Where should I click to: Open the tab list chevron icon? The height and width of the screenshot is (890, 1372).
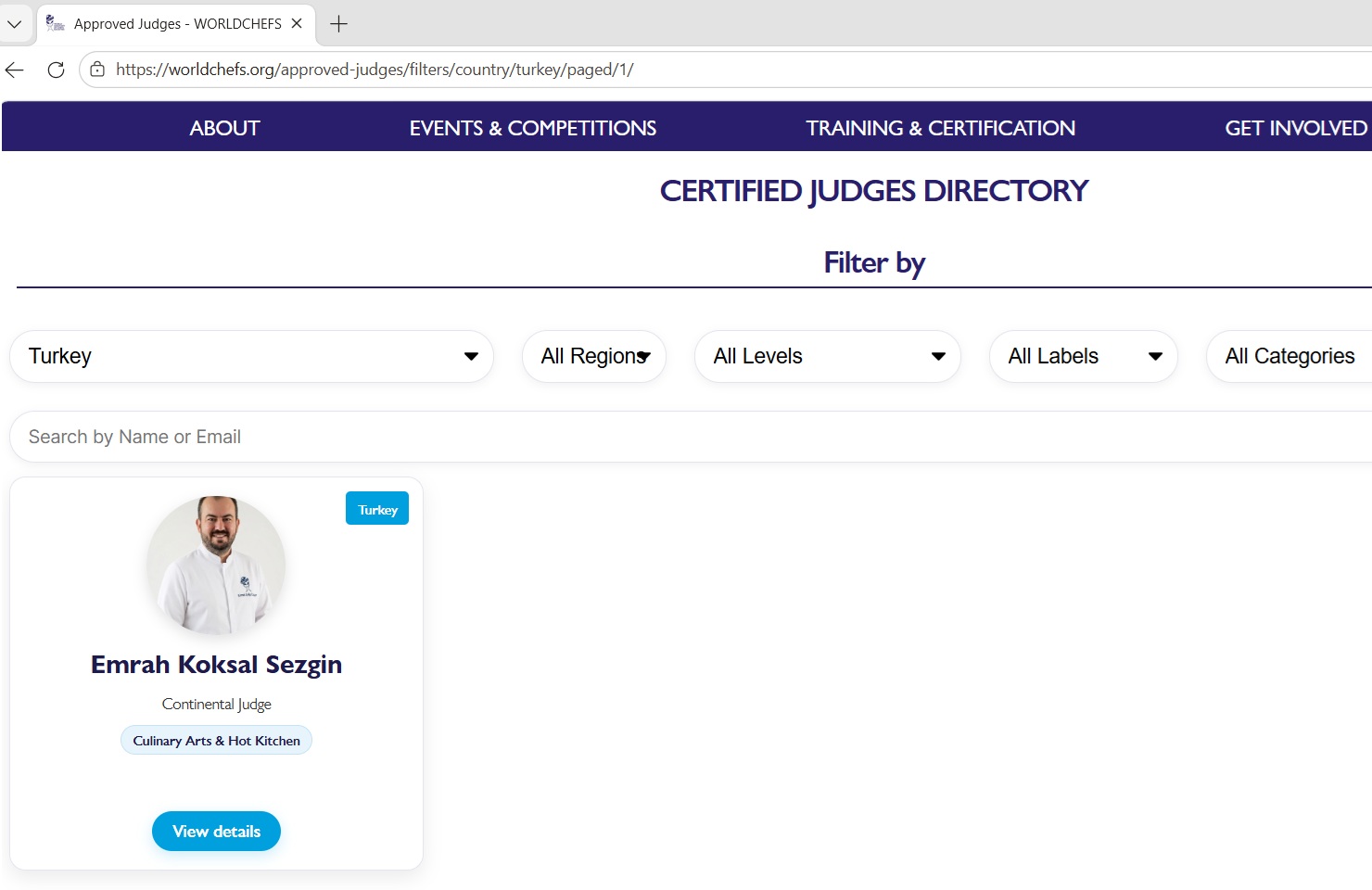pyautogui.click(x=14, y=24)
